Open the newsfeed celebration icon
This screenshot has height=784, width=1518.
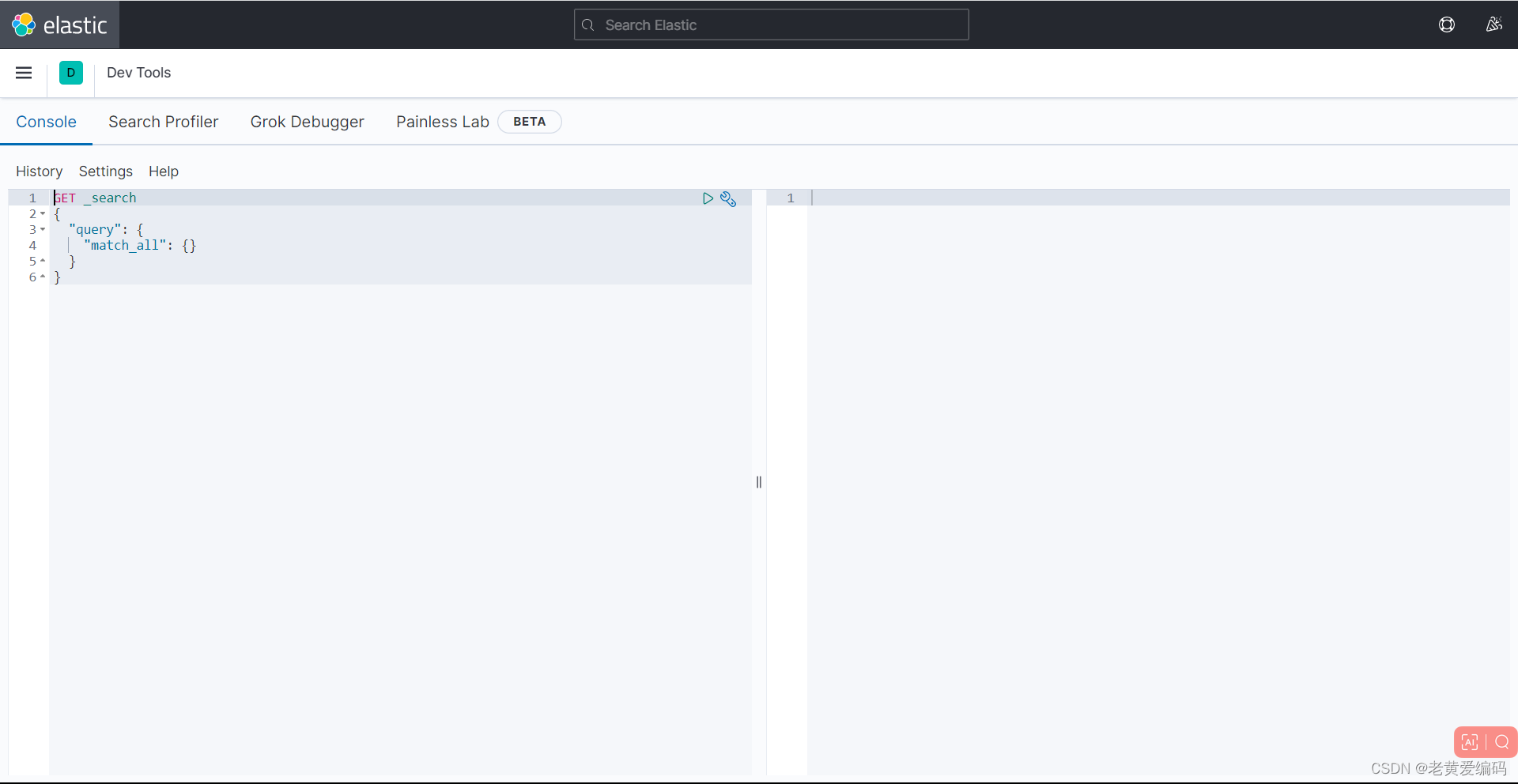pos(1493,24)
